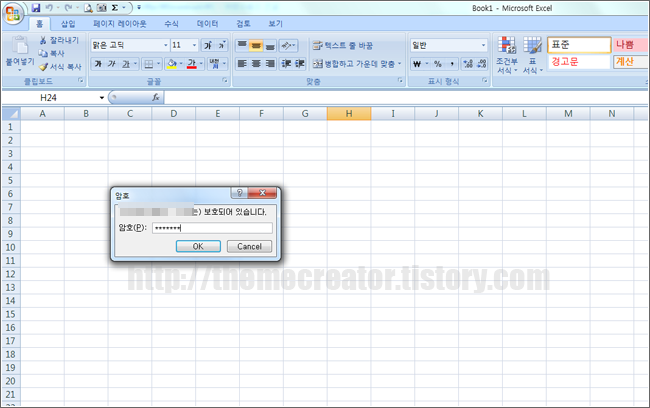Paste with the 붙여넣기 button

[19, 54]
